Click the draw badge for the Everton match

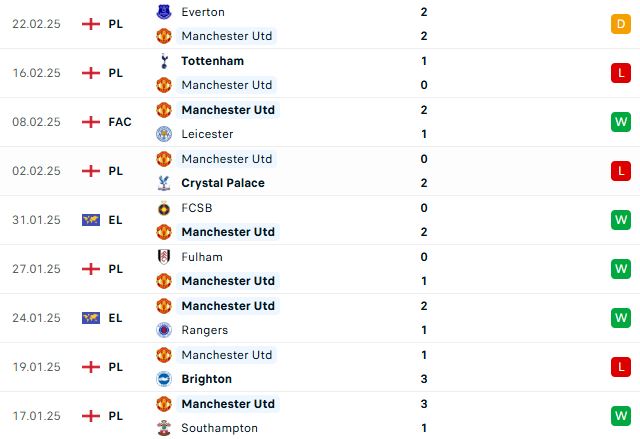click(x=621, y=24)
